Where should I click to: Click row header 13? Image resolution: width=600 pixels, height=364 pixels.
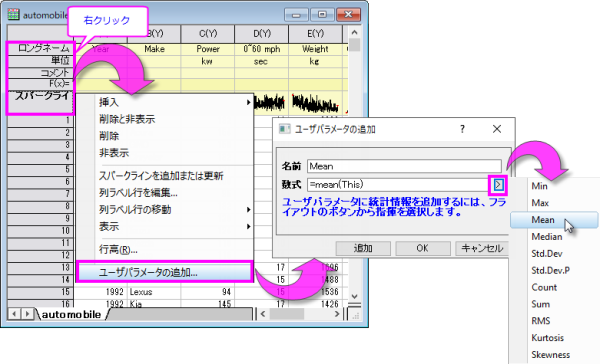(x=40, y=267)
